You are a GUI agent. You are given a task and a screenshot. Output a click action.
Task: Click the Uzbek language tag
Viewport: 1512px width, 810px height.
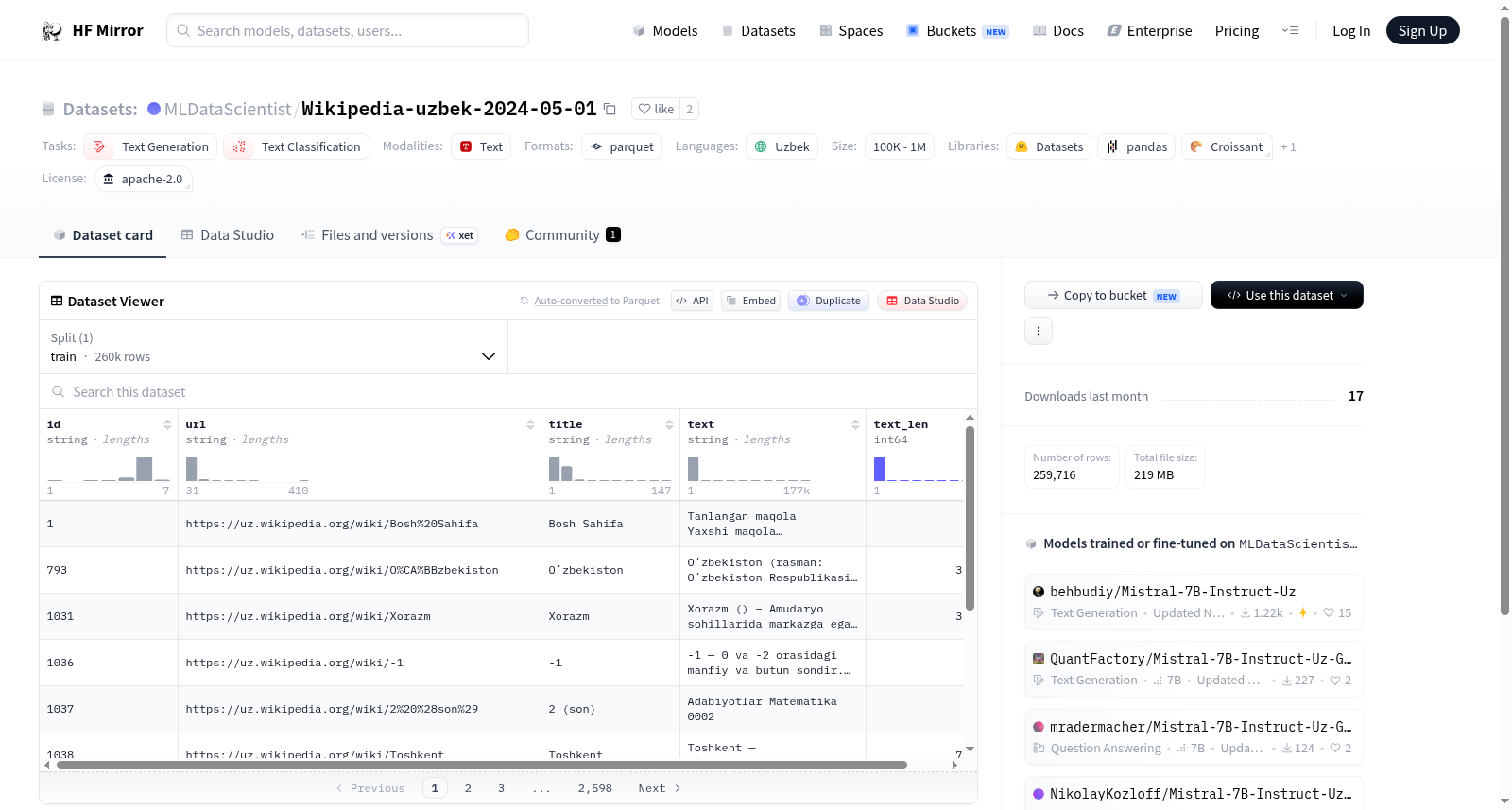pos(782,146)
